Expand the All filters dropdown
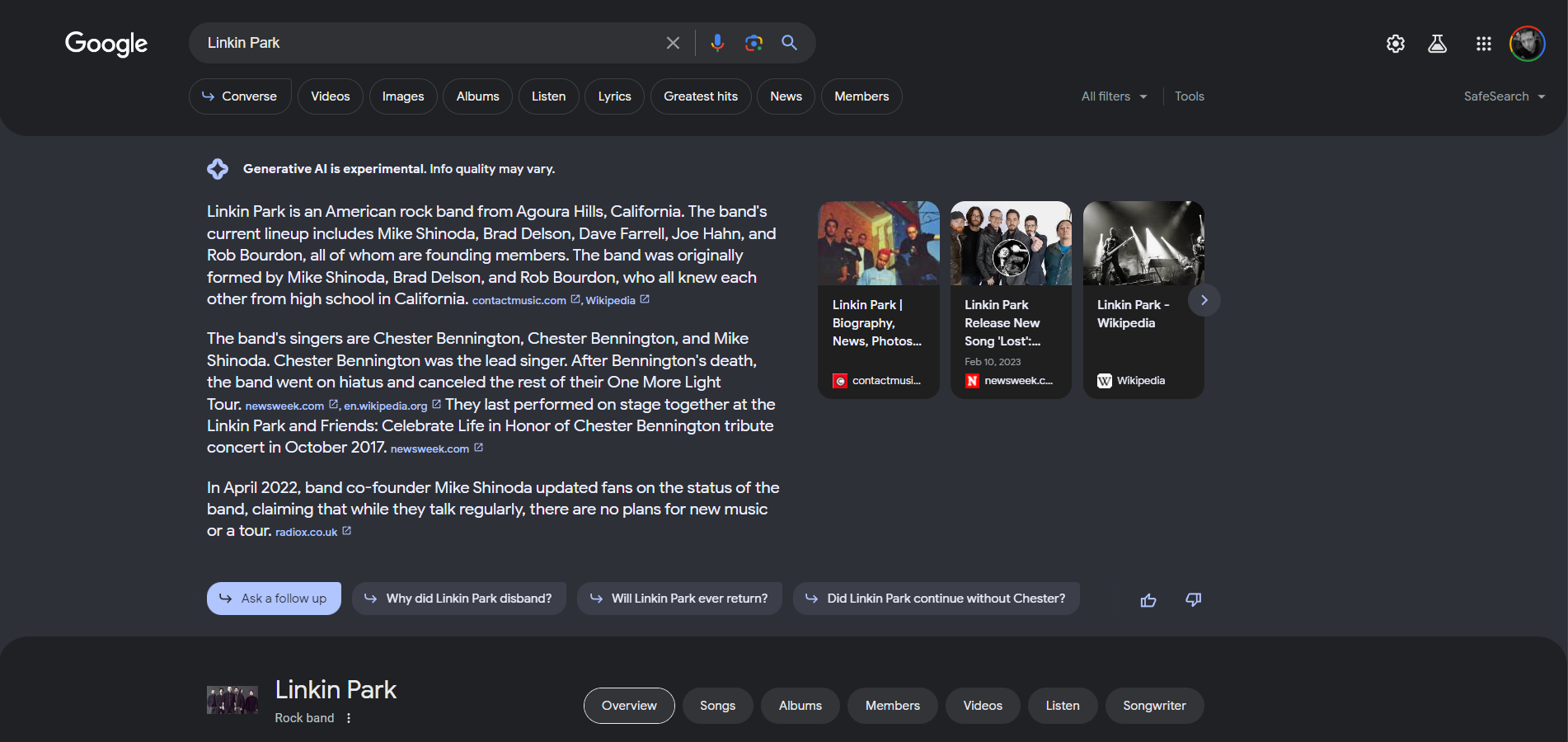Screen dimensions: 1568x742 (x=1114, y=96)
